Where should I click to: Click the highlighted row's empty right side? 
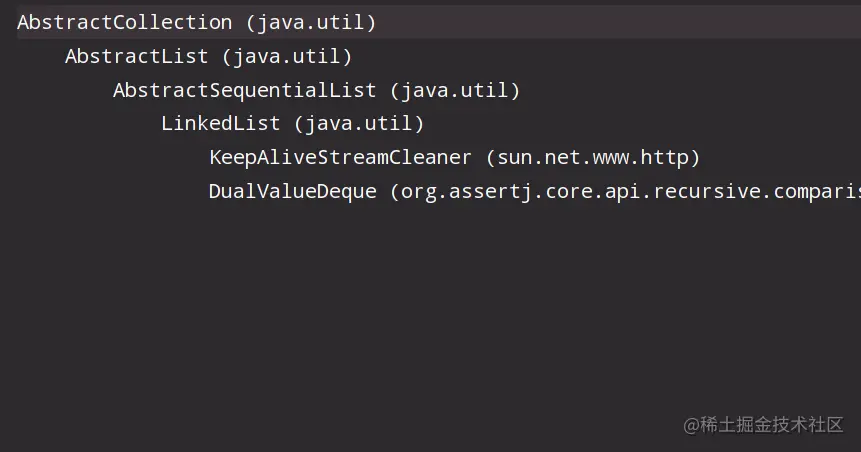pyautogui.click(x=620, y=22)
